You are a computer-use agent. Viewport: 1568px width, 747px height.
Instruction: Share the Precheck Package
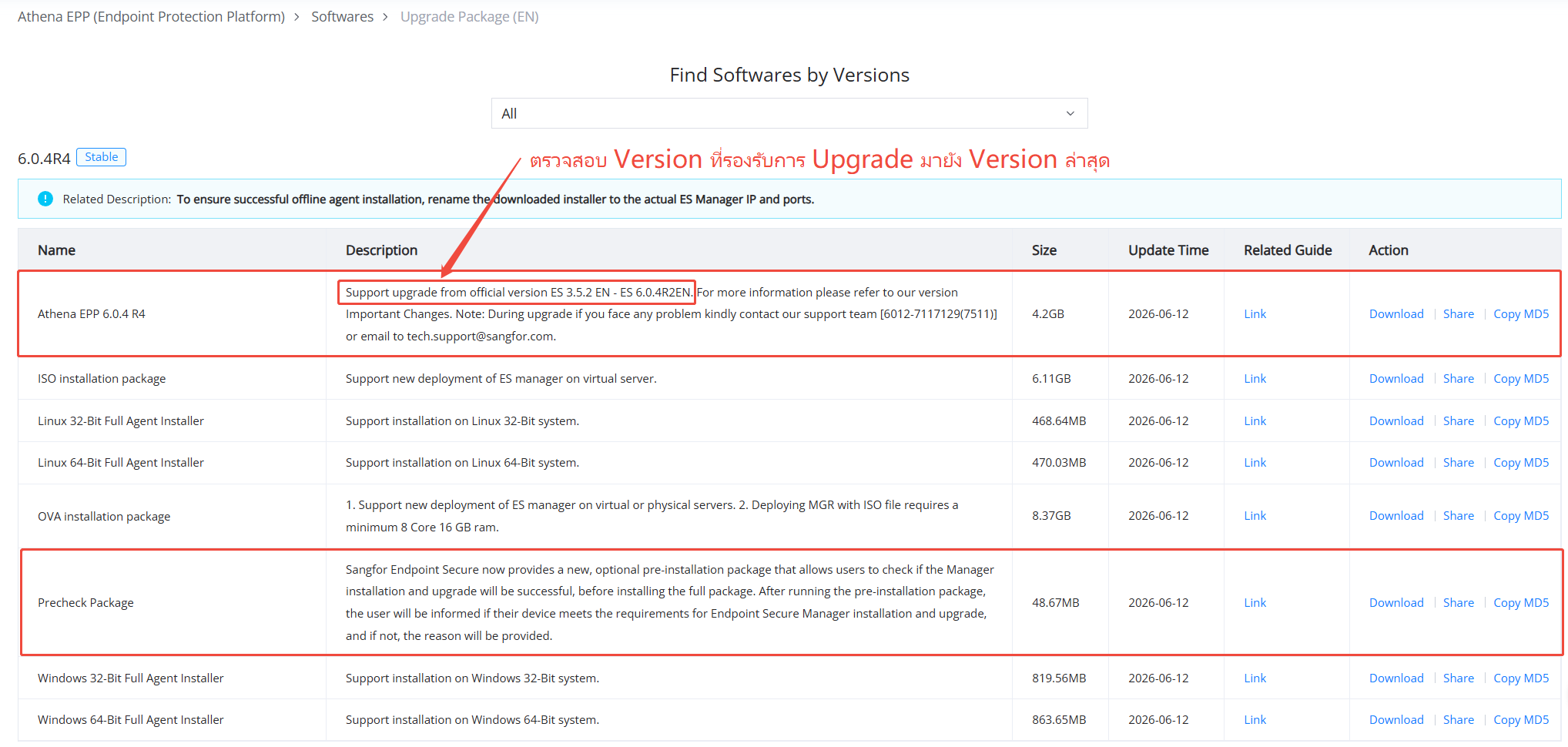[x=1459, y=602]
